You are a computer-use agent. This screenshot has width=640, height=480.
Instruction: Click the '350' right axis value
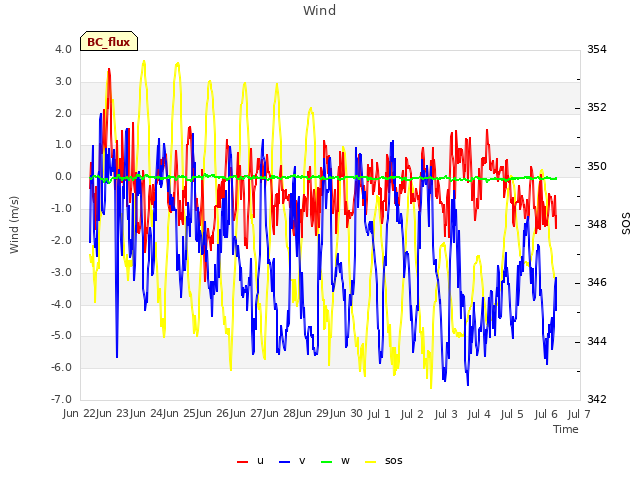(x=597, y=167)
